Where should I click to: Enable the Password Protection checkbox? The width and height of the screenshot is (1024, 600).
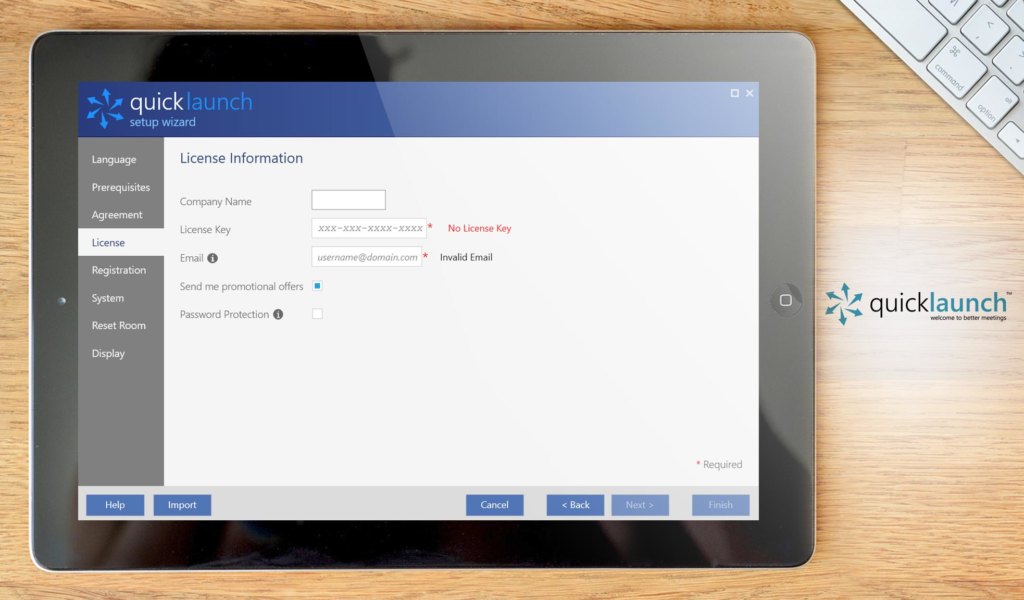tap(317, 314)
